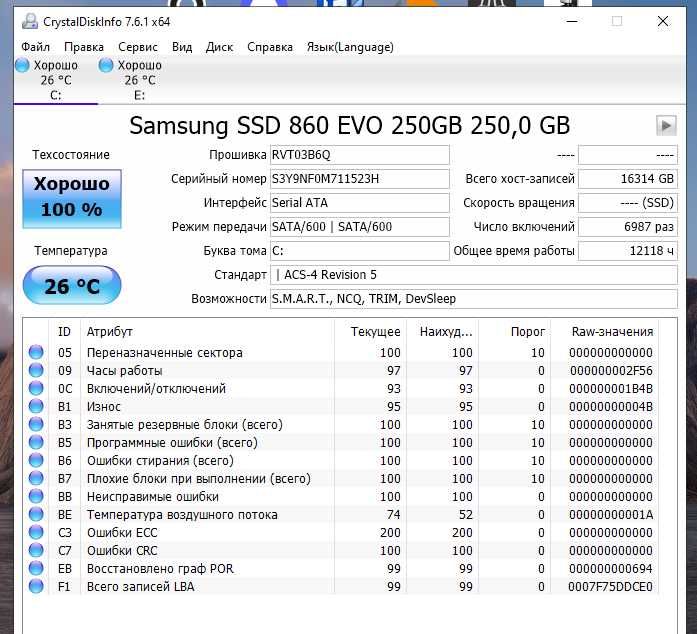The image size is (697, 634).
Task: Click the next disk arrow button
Action: click(x=666, y=126)
